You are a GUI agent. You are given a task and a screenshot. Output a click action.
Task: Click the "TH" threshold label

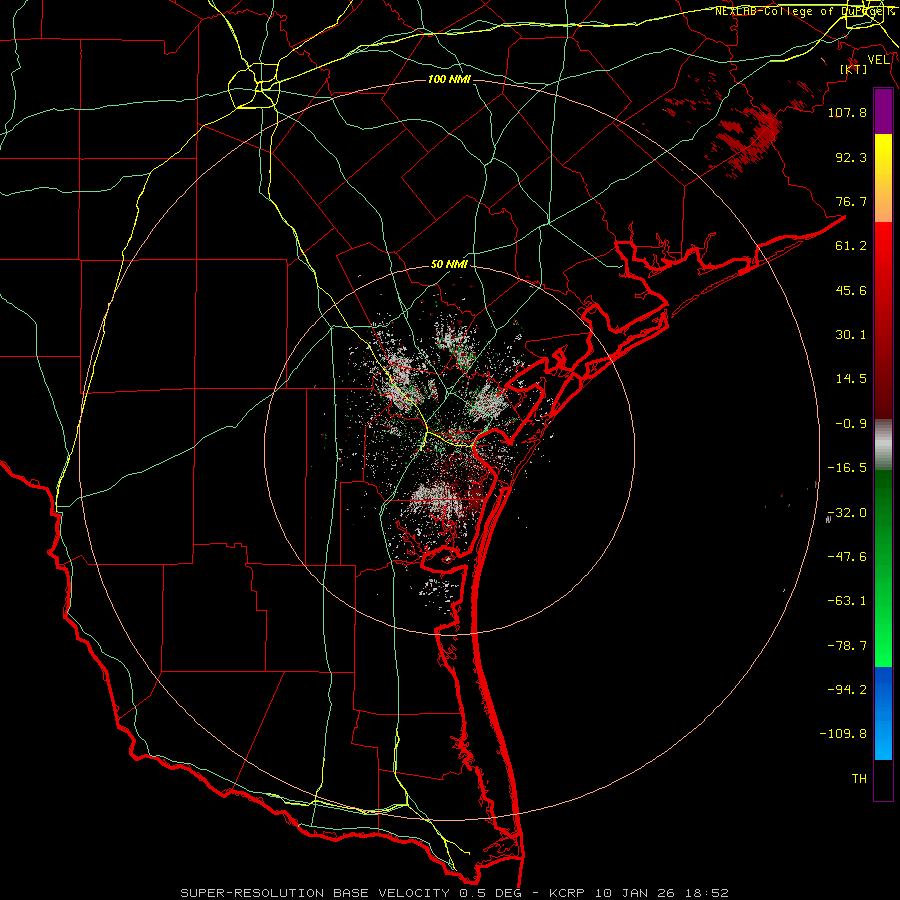pos(859,779)
